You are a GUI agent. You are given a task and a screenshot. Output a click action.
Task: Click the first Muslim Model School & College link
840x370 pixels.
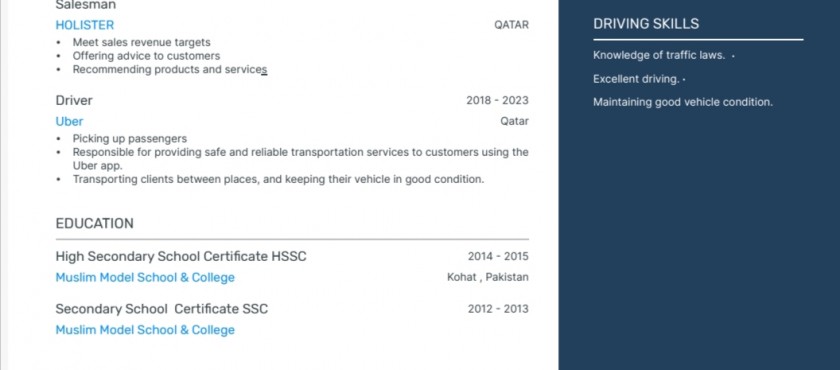coord(145,277)
